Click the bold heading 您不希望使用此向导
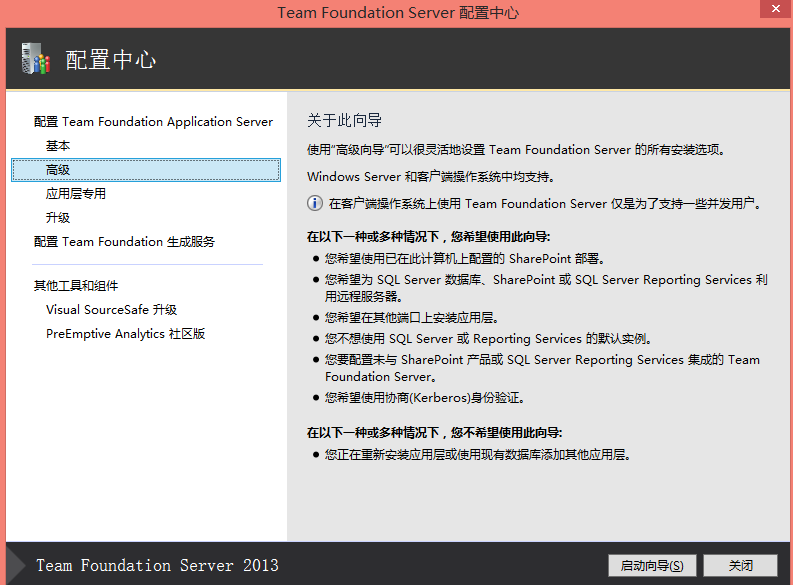793x585 pixels. (434, 433)
